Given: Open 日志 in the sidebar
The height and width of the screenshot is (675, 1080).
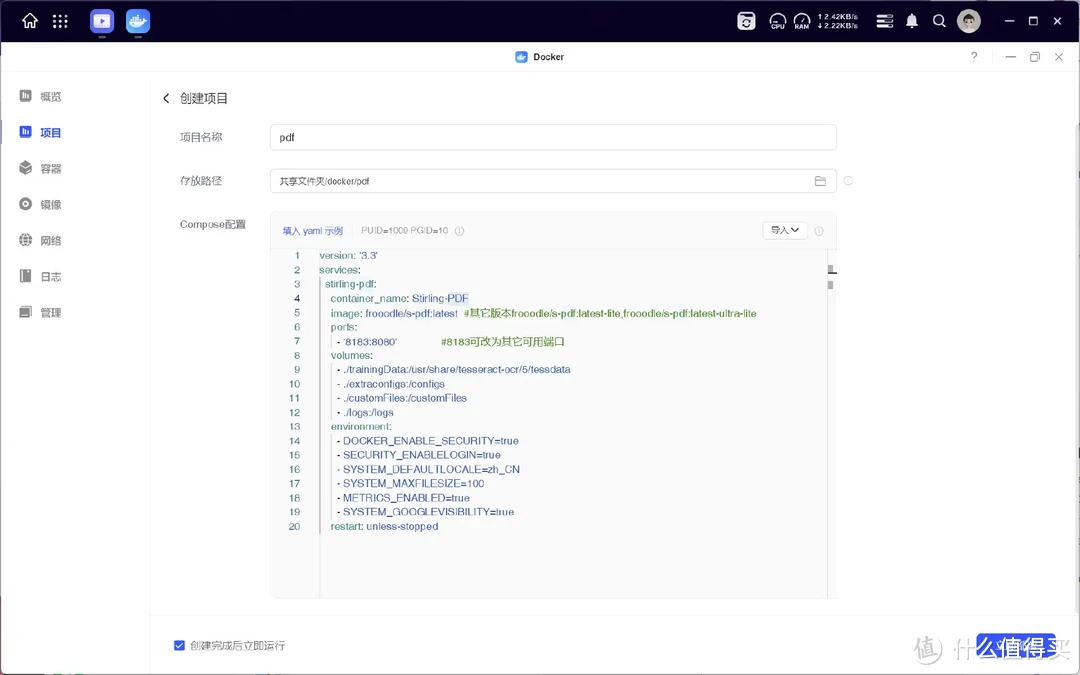Looking at the screenshot, I should pos(50,277).
